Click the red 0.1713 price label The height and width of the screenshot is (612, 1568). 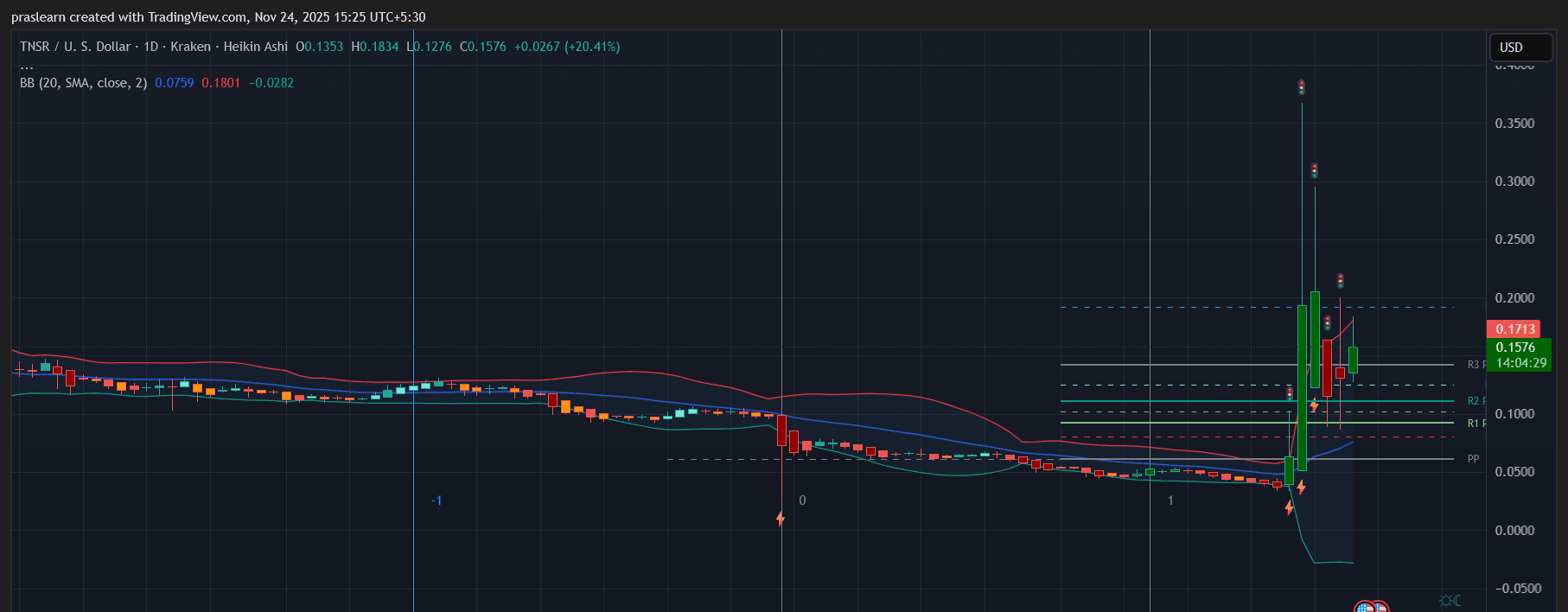pos(1514,329)
